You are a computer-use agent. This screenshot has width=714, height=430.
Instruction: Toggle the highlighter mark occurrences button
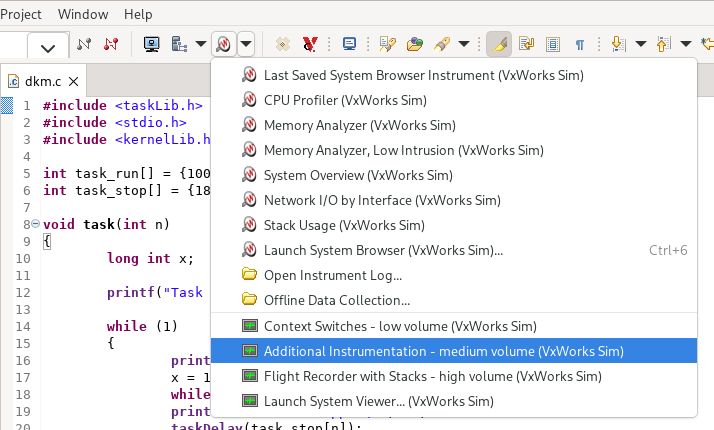498,44
